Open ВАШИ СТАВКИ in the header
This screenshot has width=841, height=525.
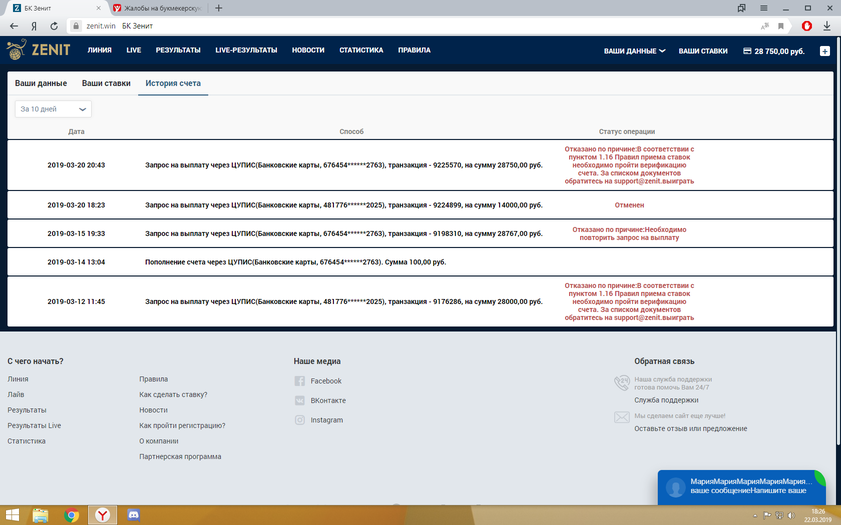pos(703,51)
